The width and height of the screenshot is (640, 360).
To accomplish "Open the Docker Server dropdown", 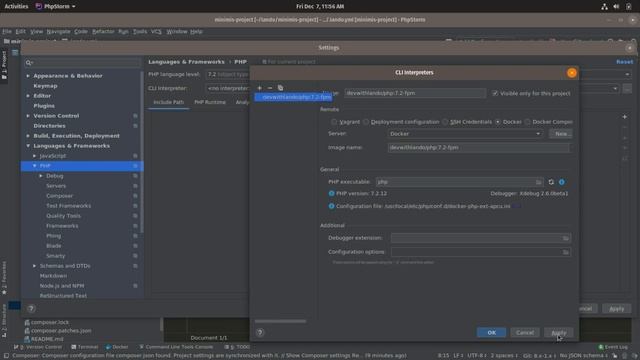I will 465,134.
